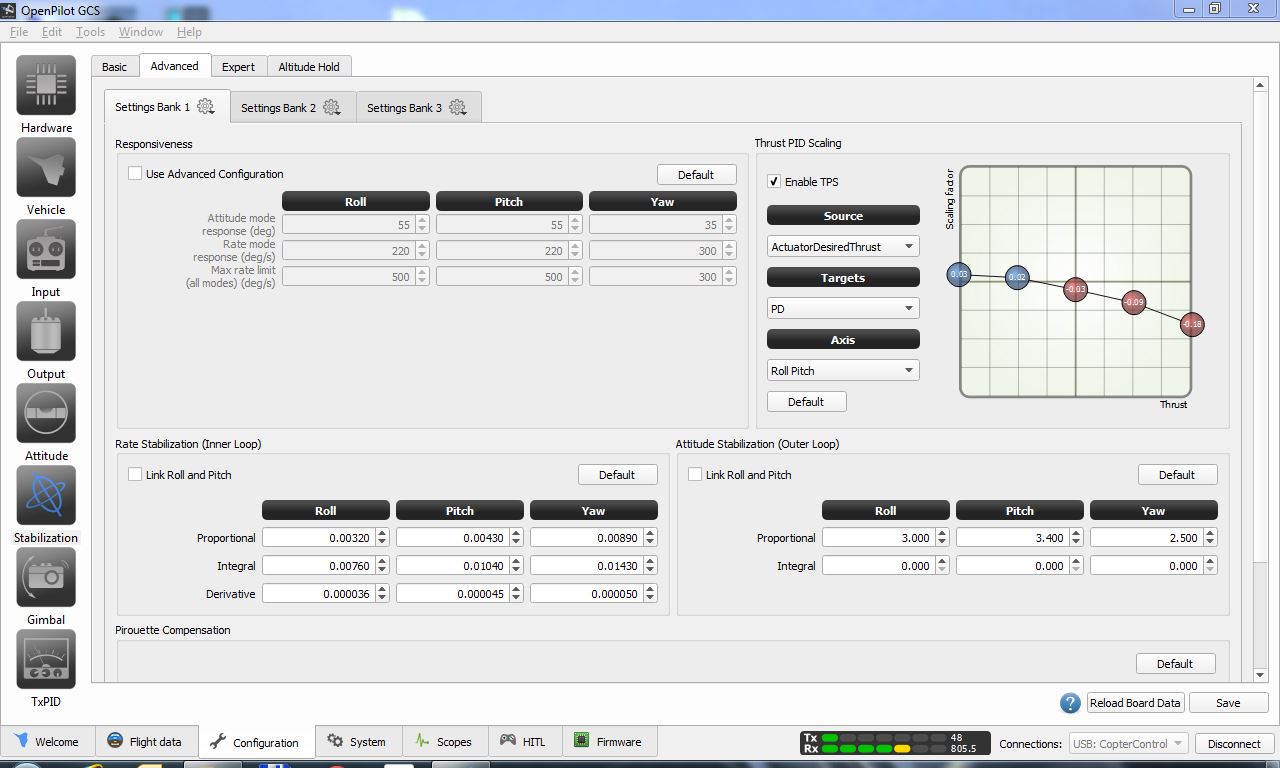
Task: Open the Scopes workspace tab
Action: (443, 742)
